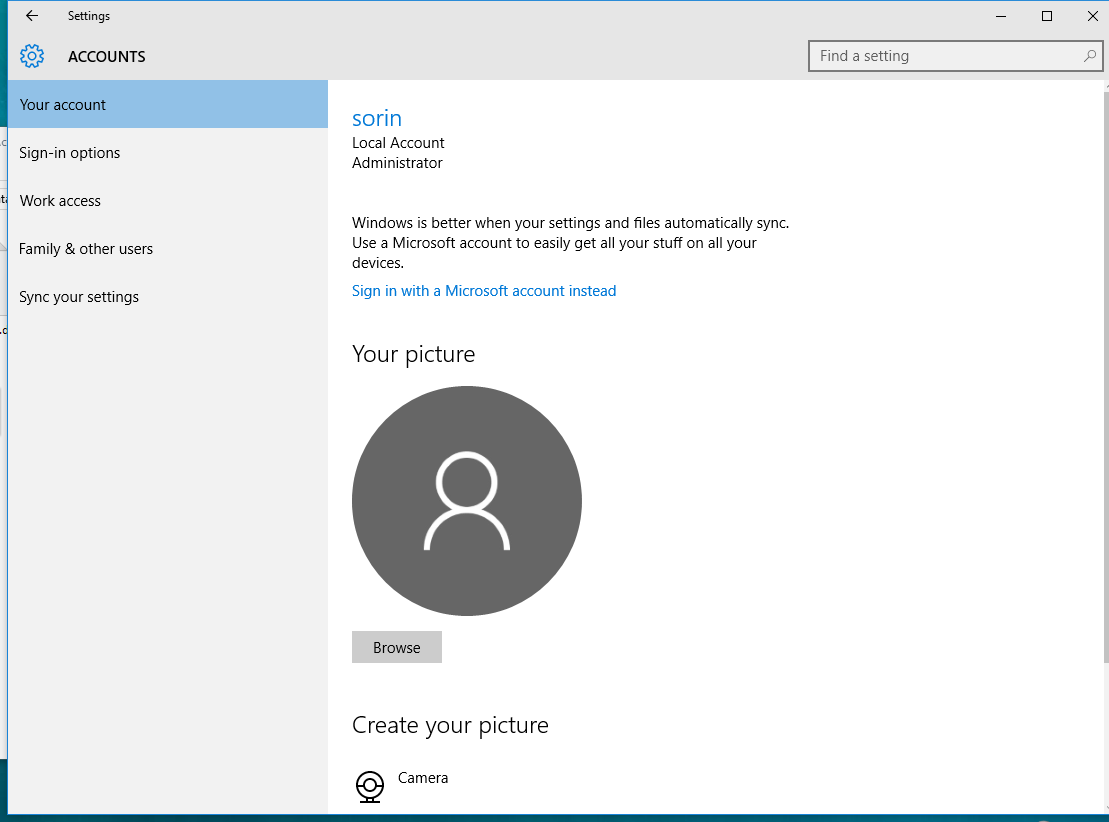
Task: Click the Camera option to create a picture
Action: coord(423,777)
